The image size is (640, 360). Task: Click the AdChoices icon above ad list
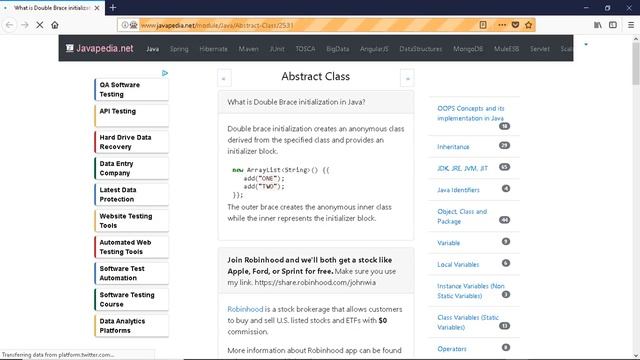click(x=165, y=73)
